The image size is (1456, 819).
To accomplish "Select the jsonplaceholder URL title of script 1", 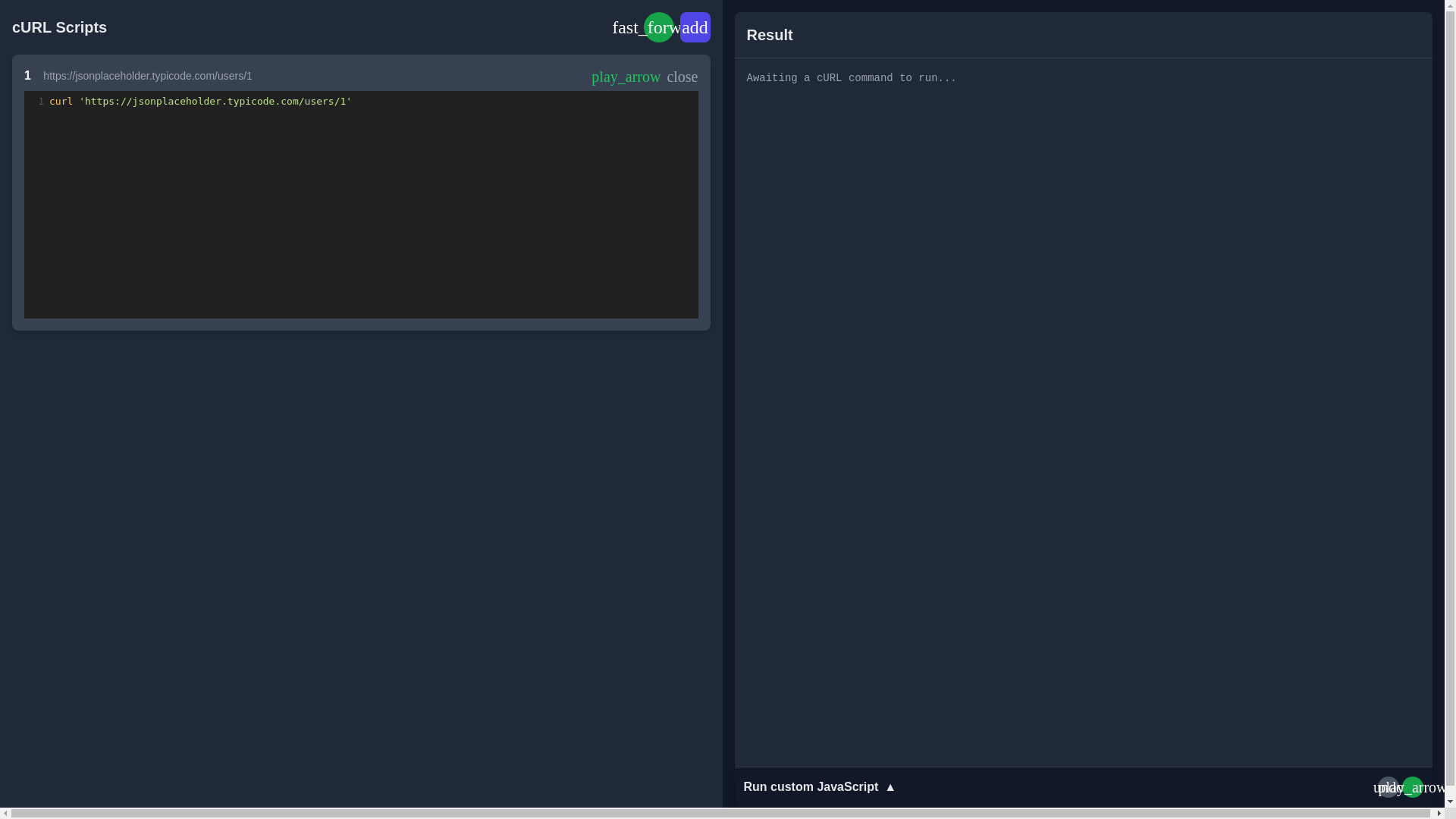I will point(148,76).
